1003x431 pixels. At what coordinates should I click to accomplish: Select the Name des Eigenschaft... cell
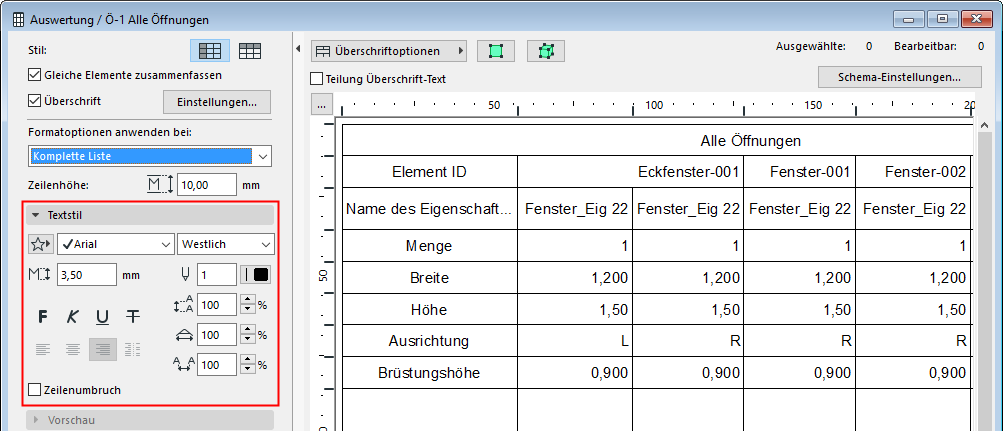tap(429, 208)
